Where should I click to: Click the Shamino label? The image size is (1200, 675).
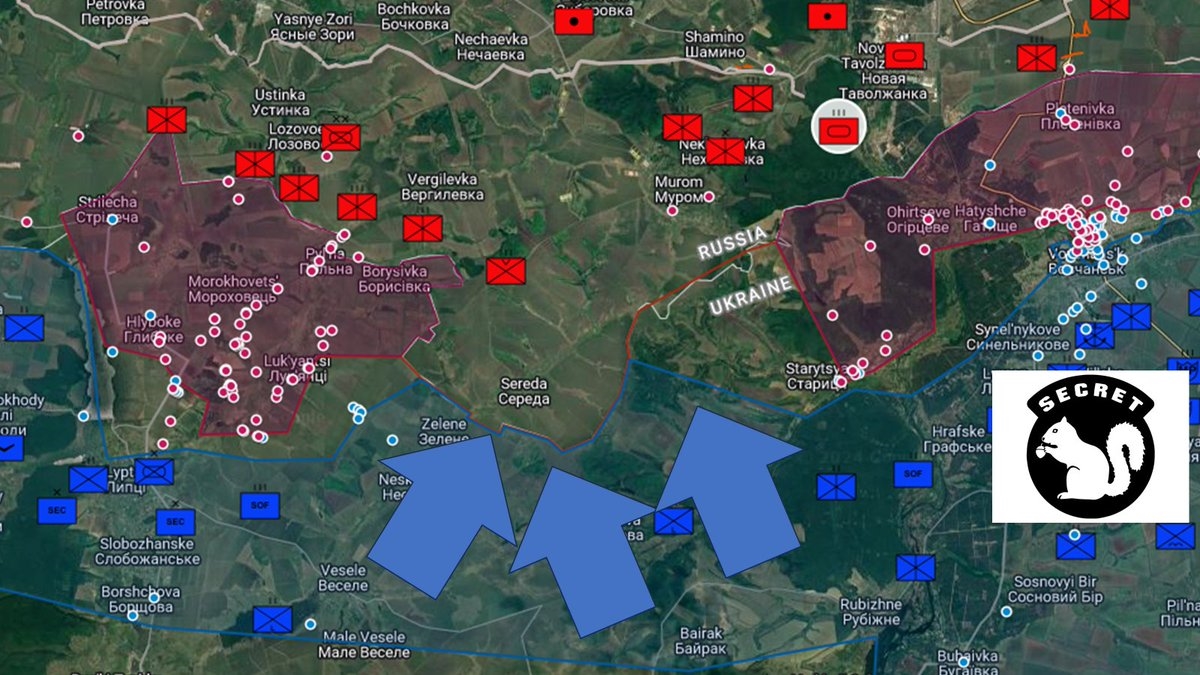[x=715, y=44]
